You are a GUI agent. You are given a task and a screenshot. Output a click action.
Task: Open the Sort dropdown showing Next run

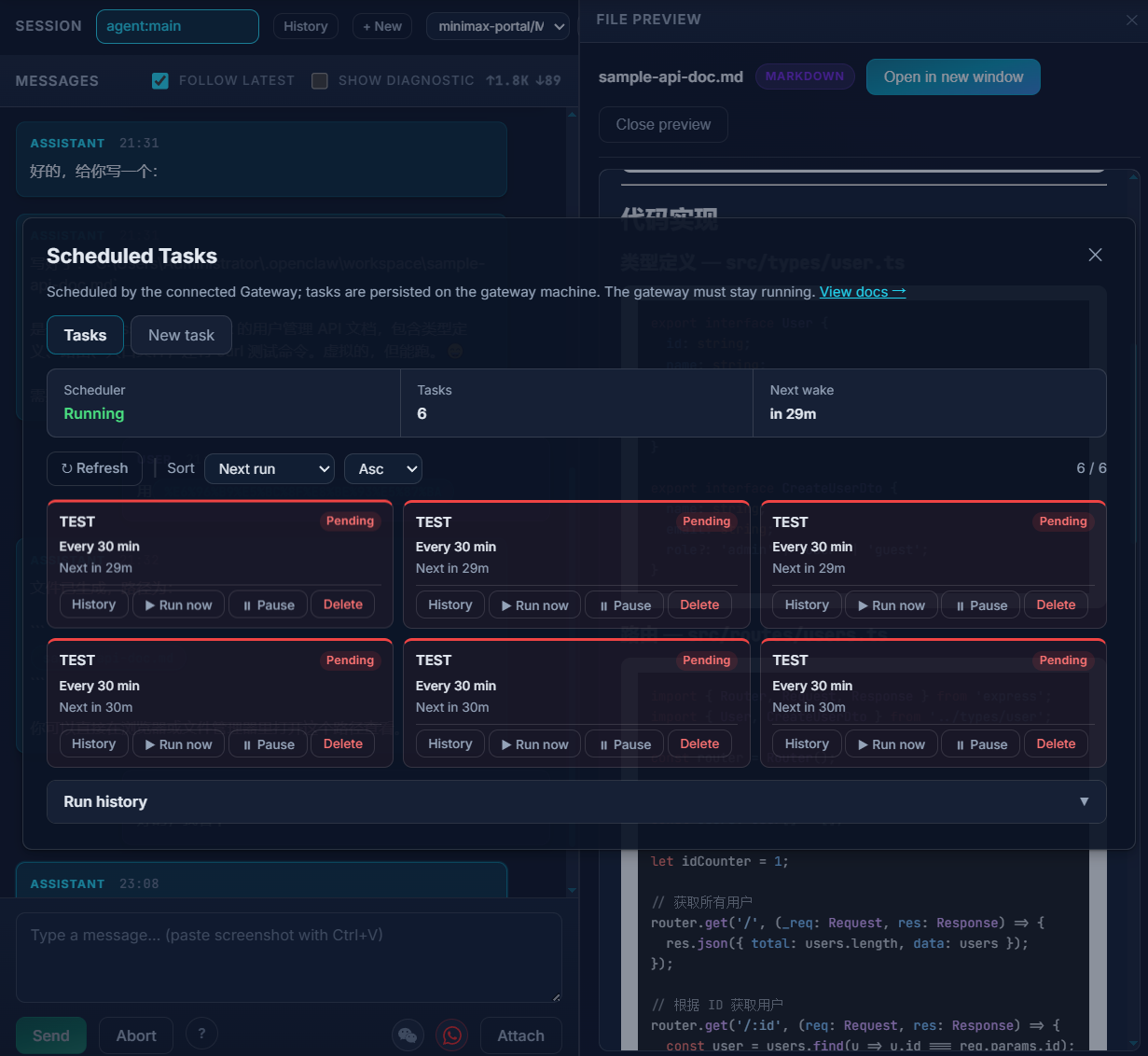[x=270, y=468]
